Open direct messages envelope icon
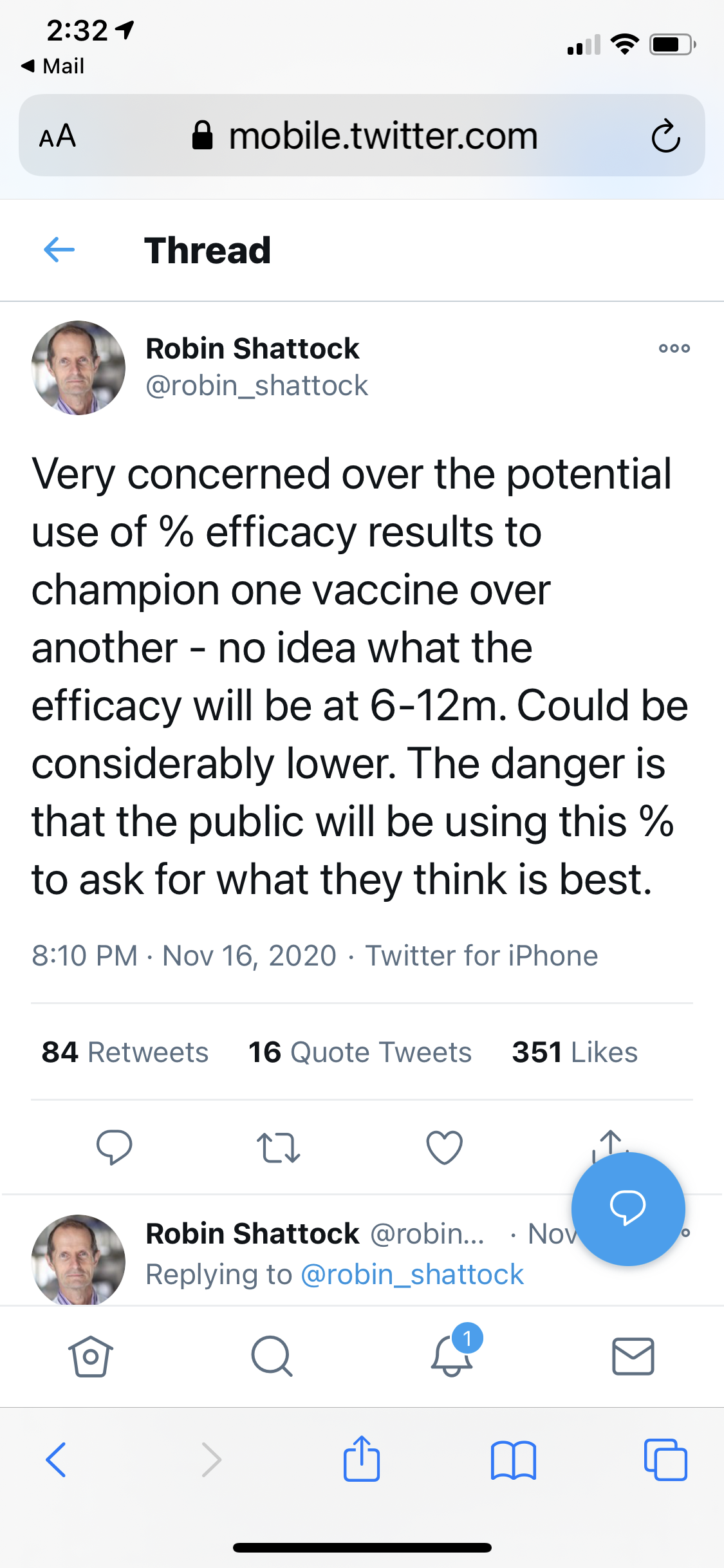The image size is (724, 1568). (x=633, y=1356)
